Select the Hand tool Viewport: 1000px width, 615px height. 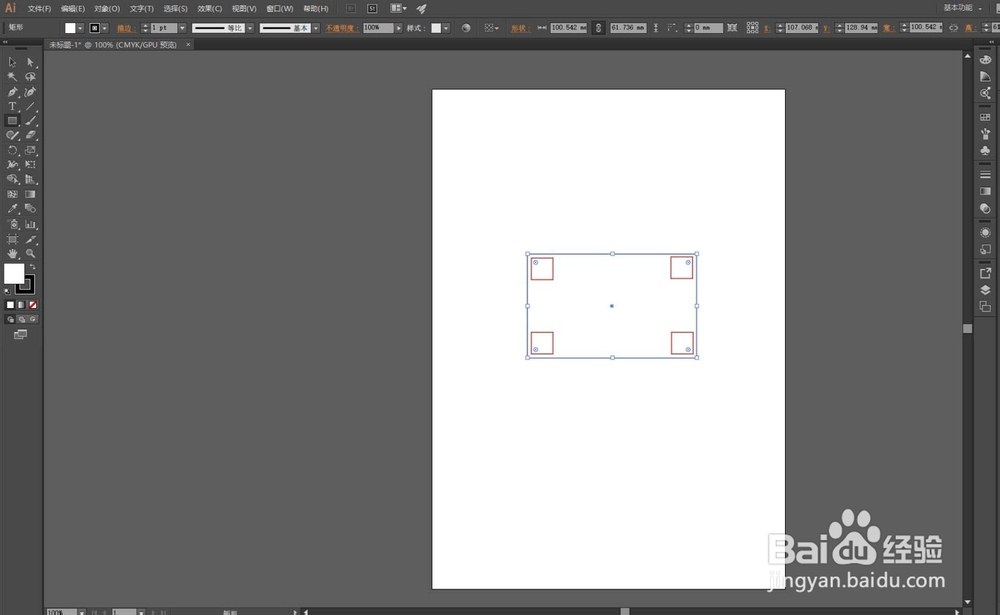click(12, 253)
